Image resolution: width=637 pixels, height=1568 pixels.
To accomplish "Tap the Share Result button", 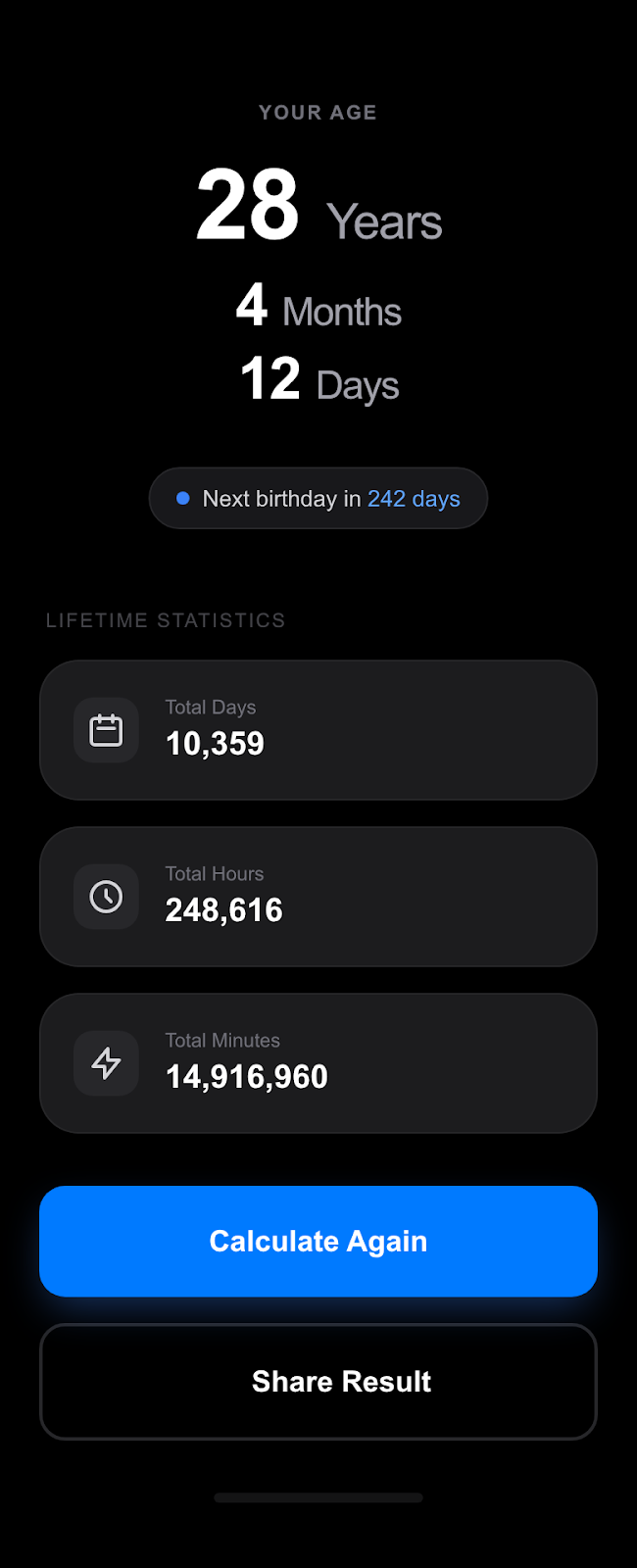I will [x=318, y=1382].
